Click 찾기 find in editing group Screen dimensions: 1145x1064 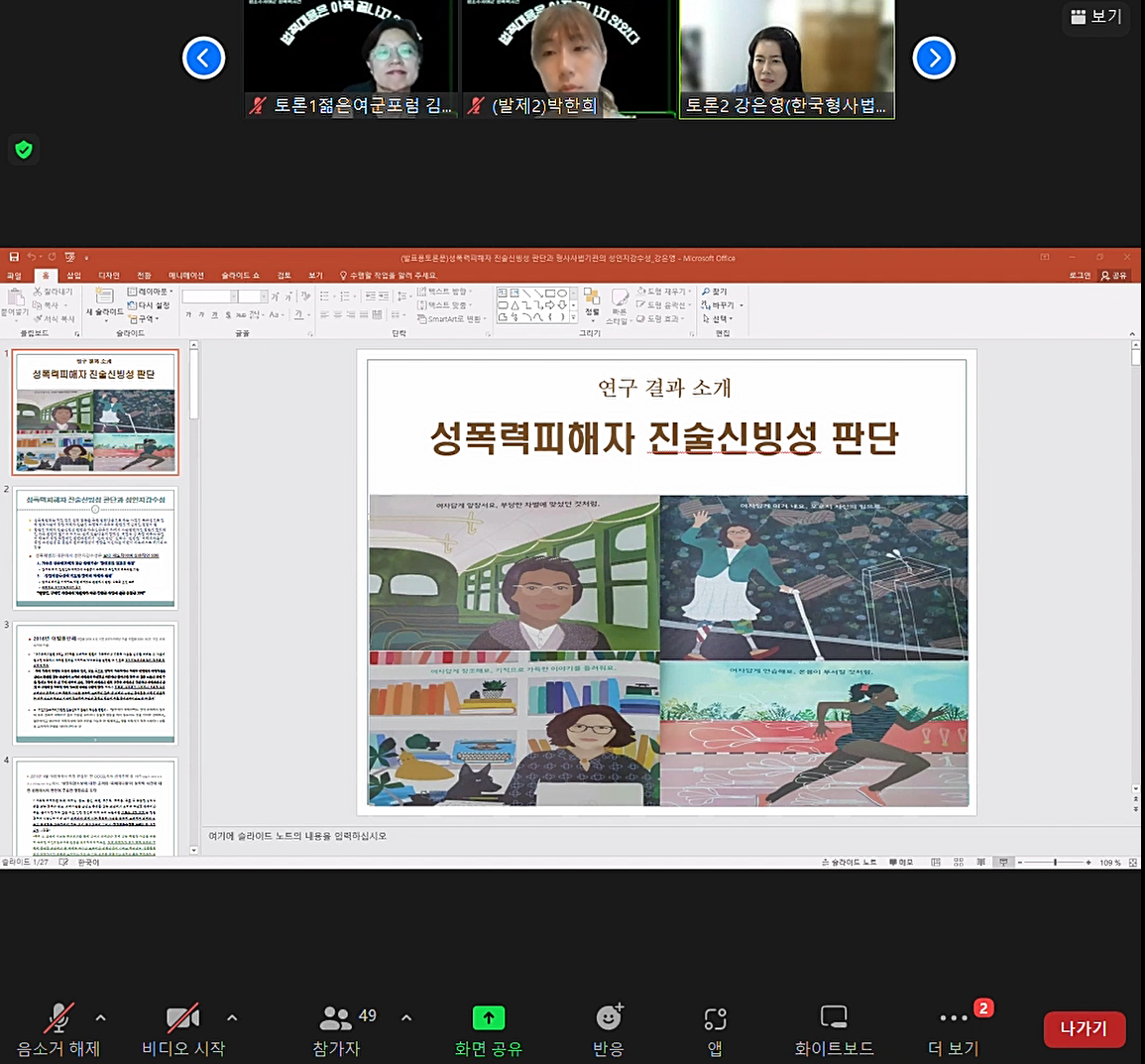coord(714,292)
